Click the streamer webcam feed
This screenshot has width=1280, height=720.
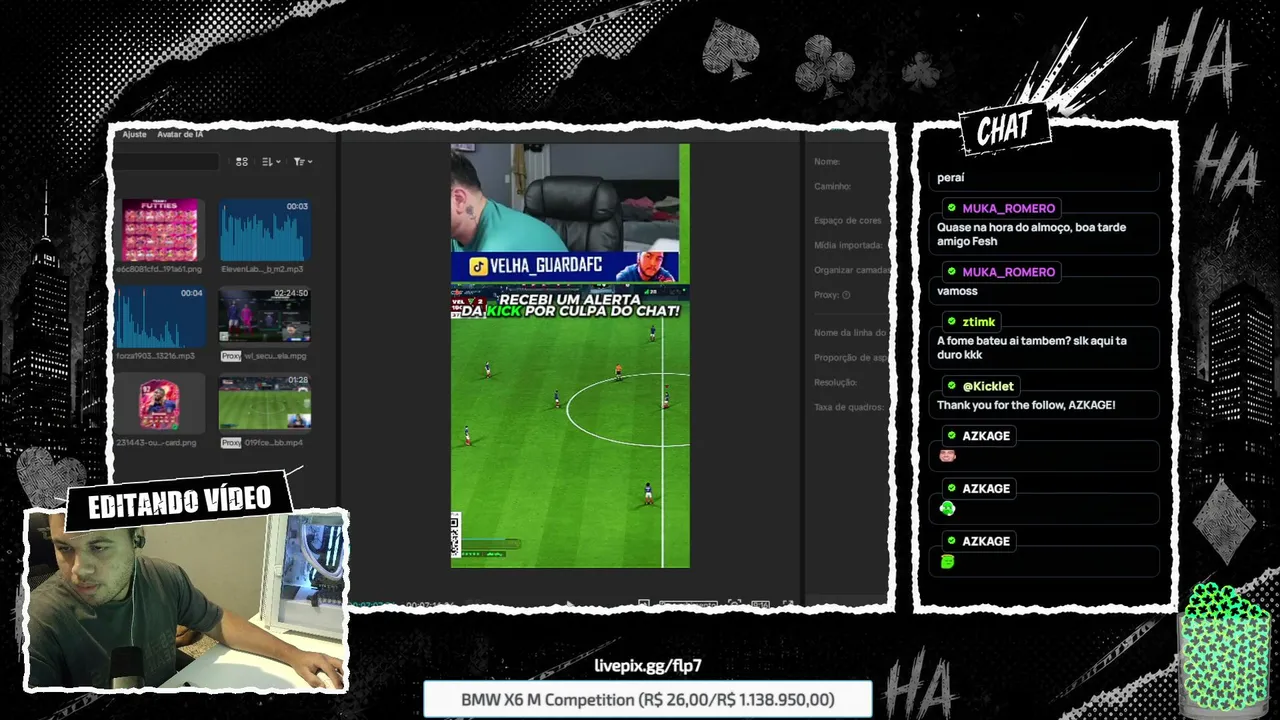click(186, 599)
